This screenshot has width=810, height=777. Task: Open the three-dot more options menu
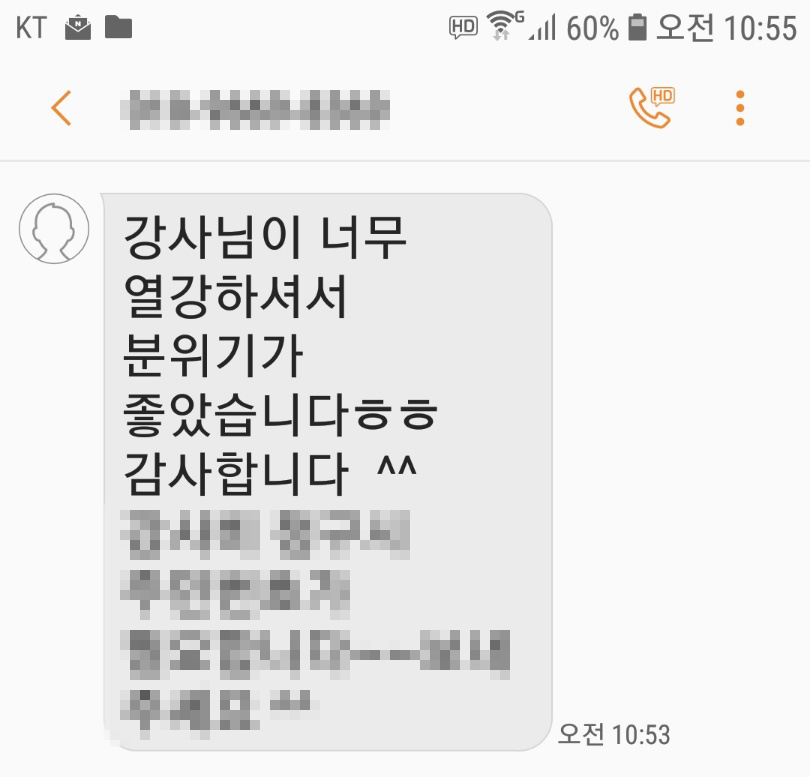click(740, 108)
